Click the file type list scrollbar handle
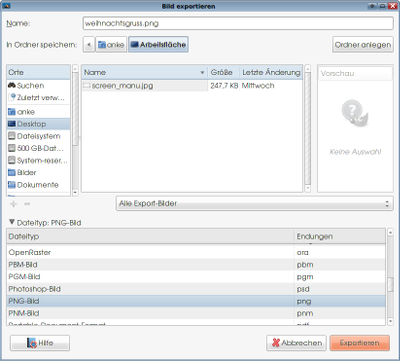Image resolution: width=400 pixels, height=361 pixels. point(390,285)
